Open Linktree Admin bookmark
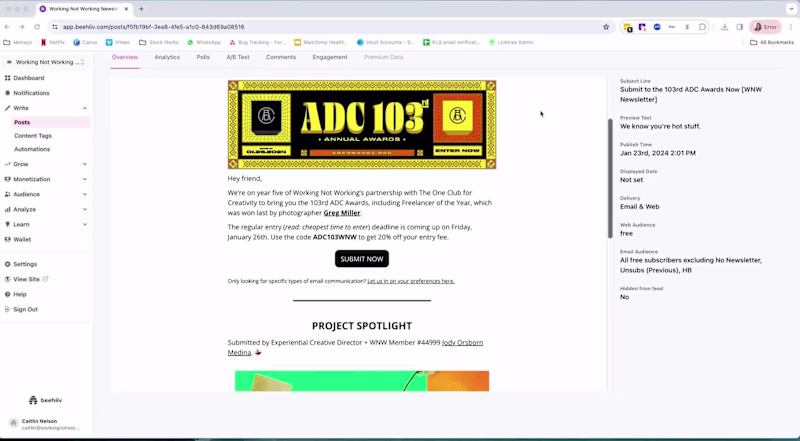 [511, 42]
